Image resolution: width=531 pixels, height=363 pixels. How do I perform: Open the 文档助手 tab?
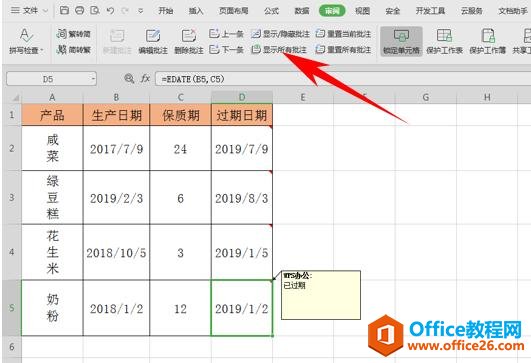(x=513, y=11)
